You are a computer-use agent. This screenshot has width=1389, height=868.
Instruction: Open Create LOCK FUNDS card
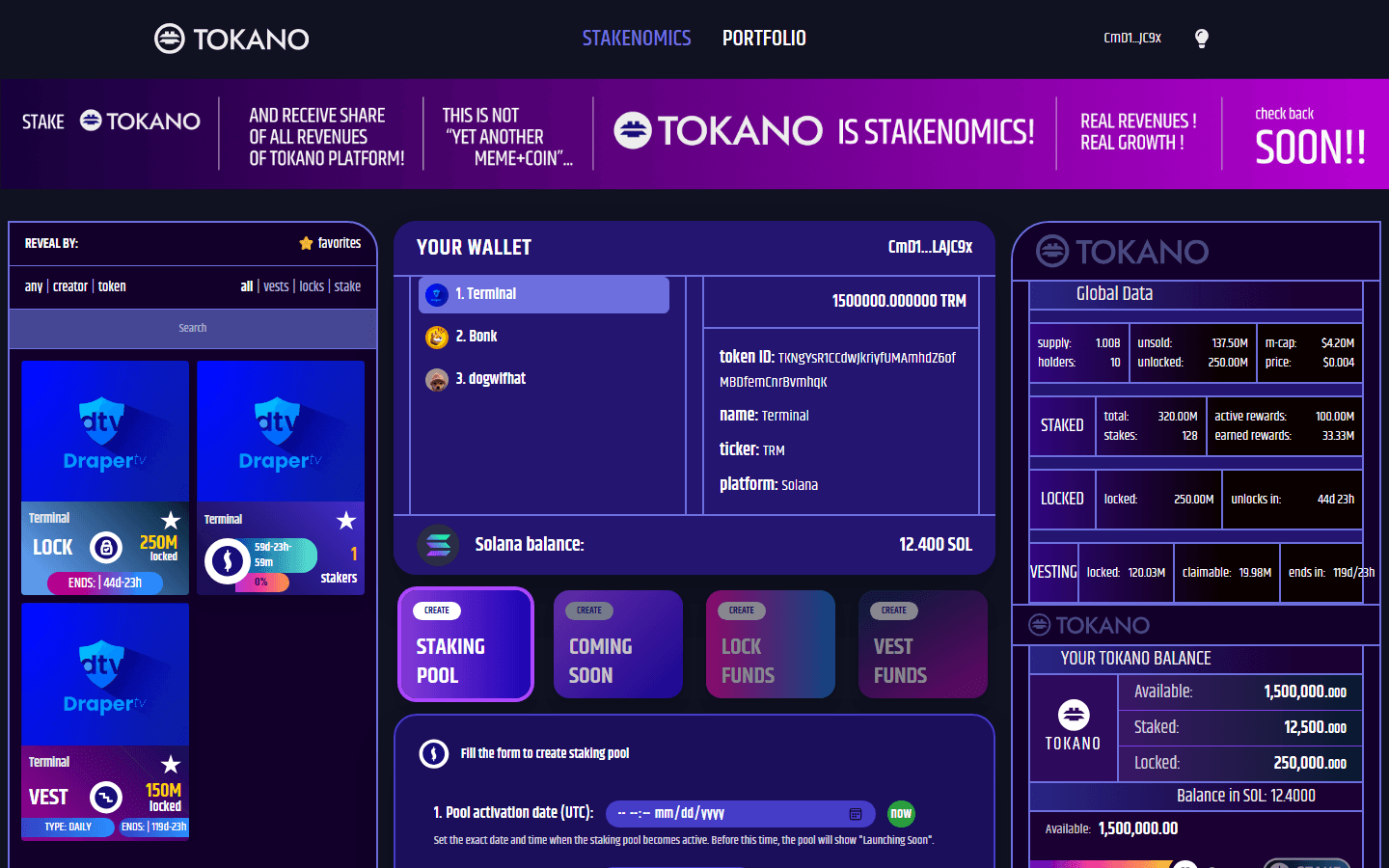[x=771, y=644]
